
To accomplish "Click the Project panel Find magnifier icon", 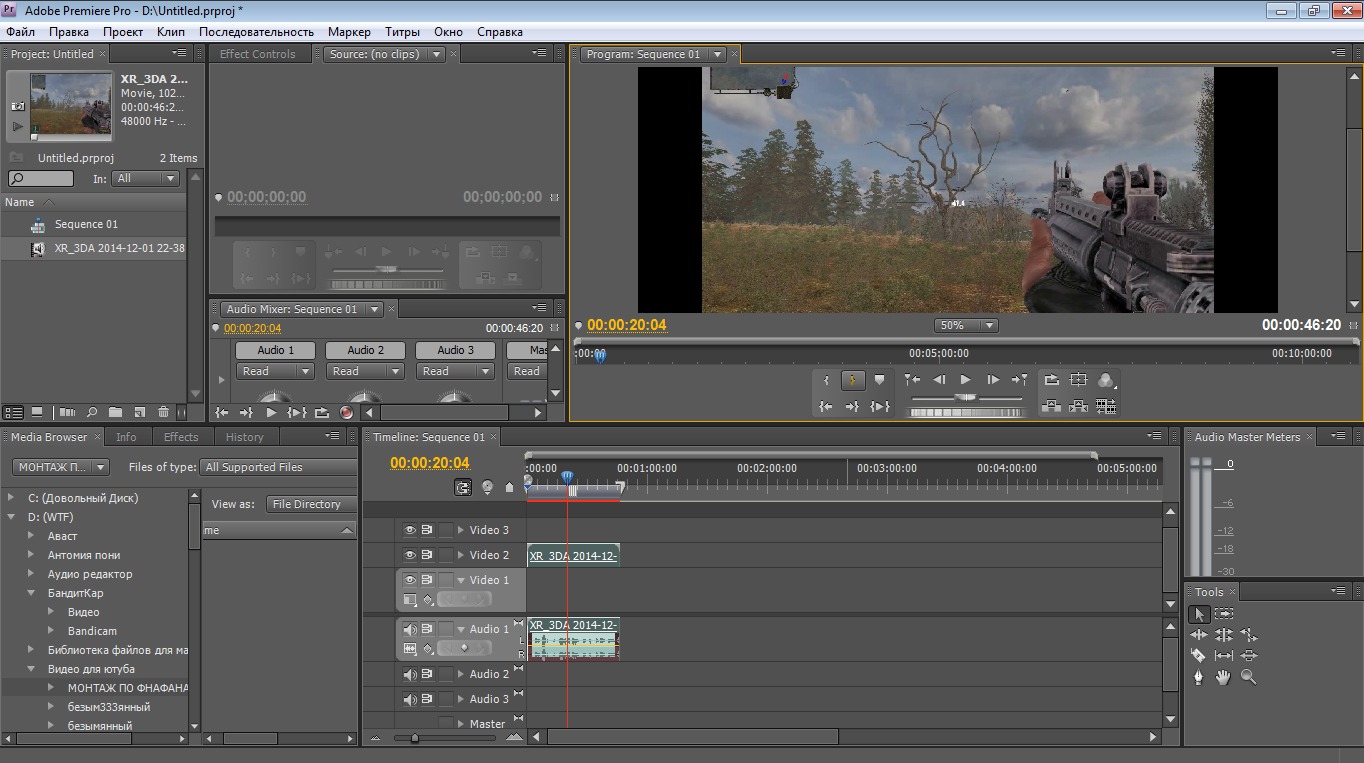I will click(91, 412).
